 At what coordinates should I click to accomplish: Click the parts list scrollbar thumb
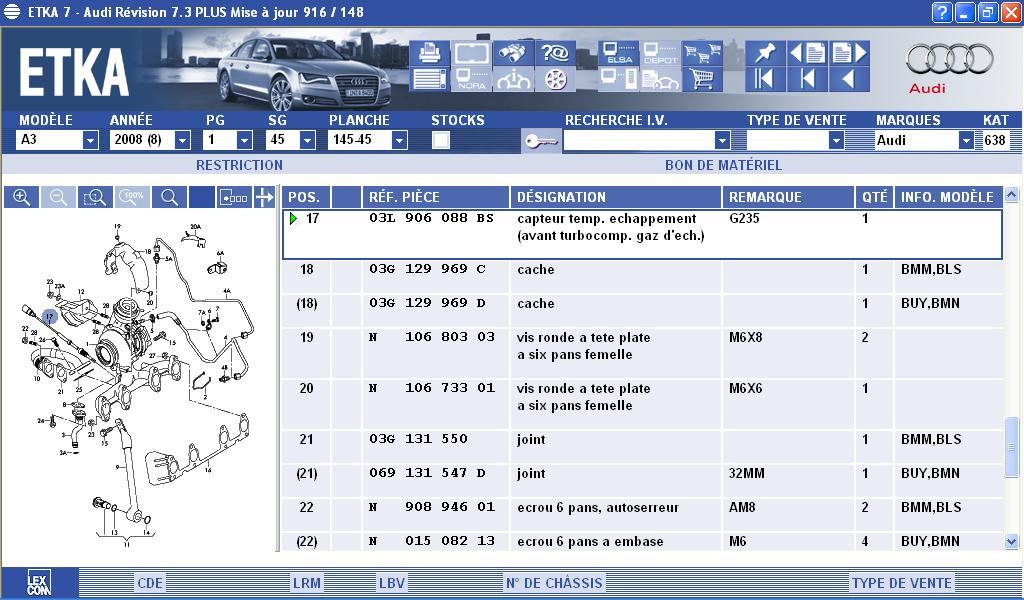(1012, 447)
